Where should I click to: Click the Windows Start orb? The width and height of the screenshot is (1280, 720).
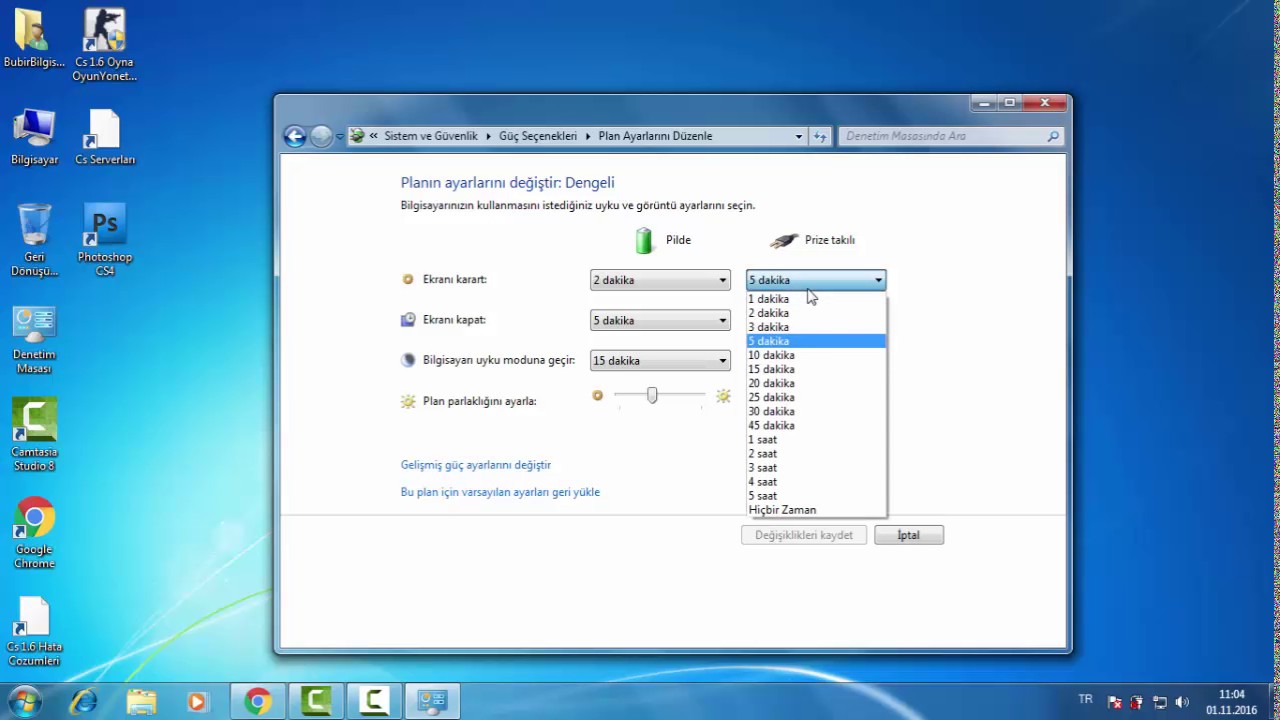click(x=24, y=701)
